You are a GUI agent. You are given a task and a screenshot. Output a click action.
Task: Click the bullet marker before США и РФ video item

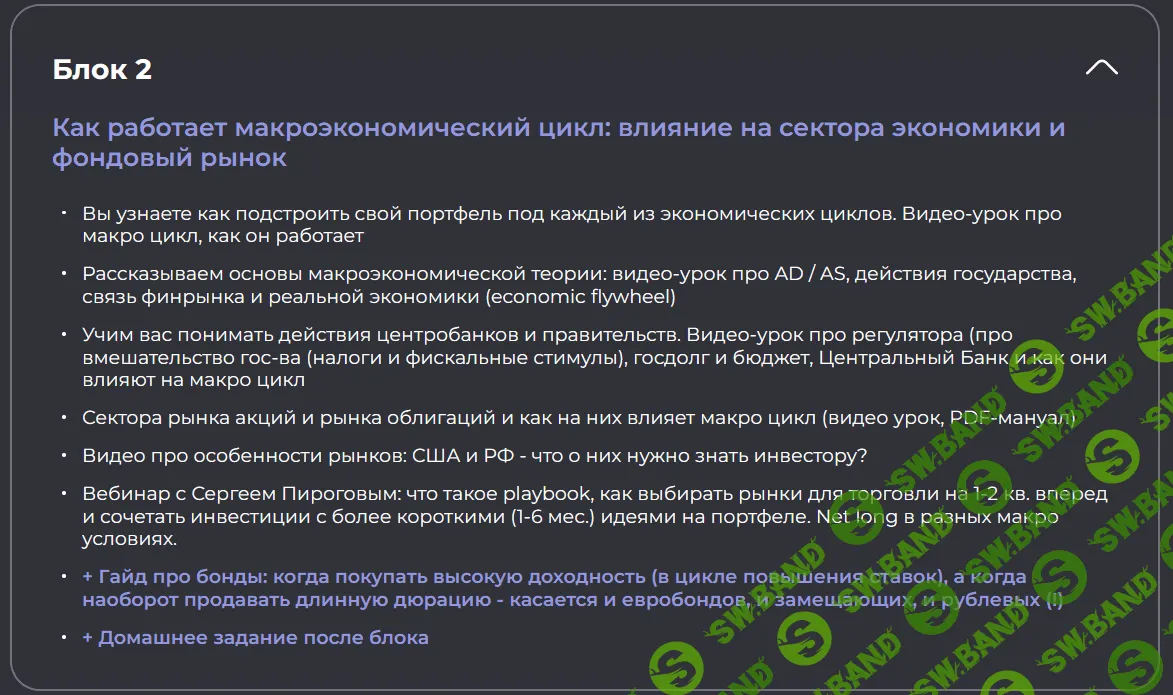(64, 454)
